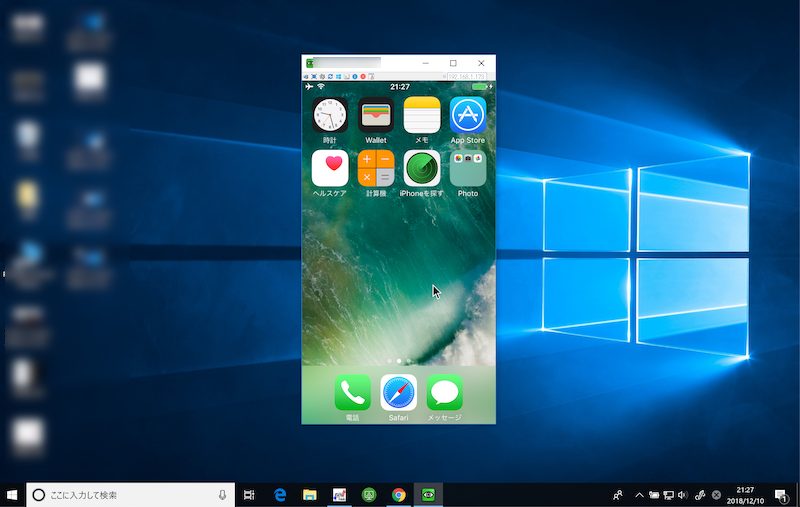Click the red record icon in viewer toolbar
Image resolution: width=800 pixels, height=507 pixels.
363,77
